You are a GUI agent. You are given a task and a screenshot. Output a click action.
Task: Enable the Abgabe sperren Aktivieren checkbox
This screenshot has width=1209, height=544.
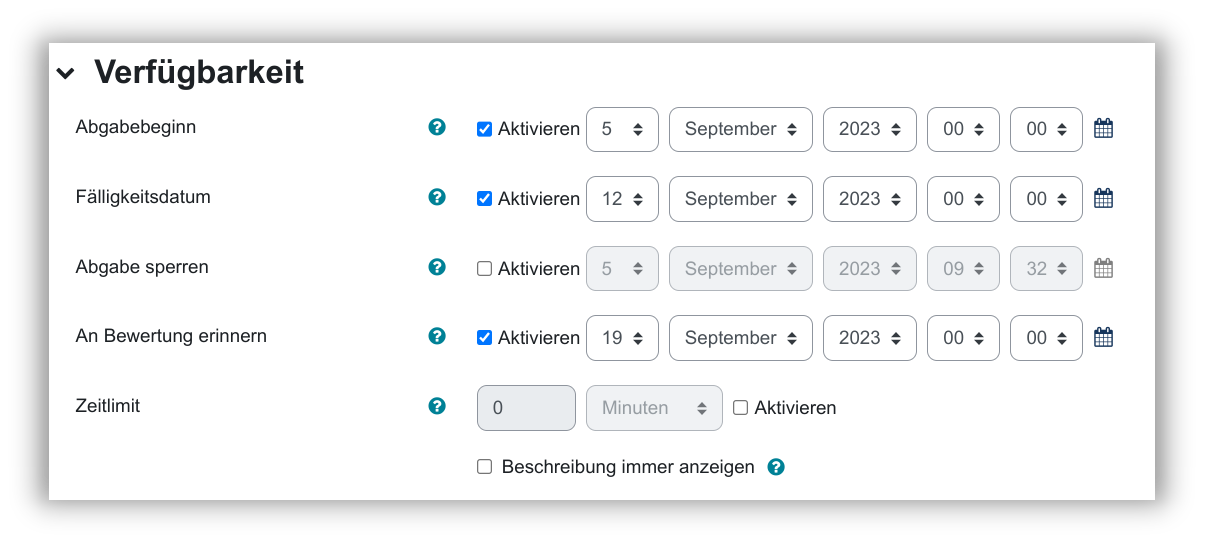[x=485, y=269]
